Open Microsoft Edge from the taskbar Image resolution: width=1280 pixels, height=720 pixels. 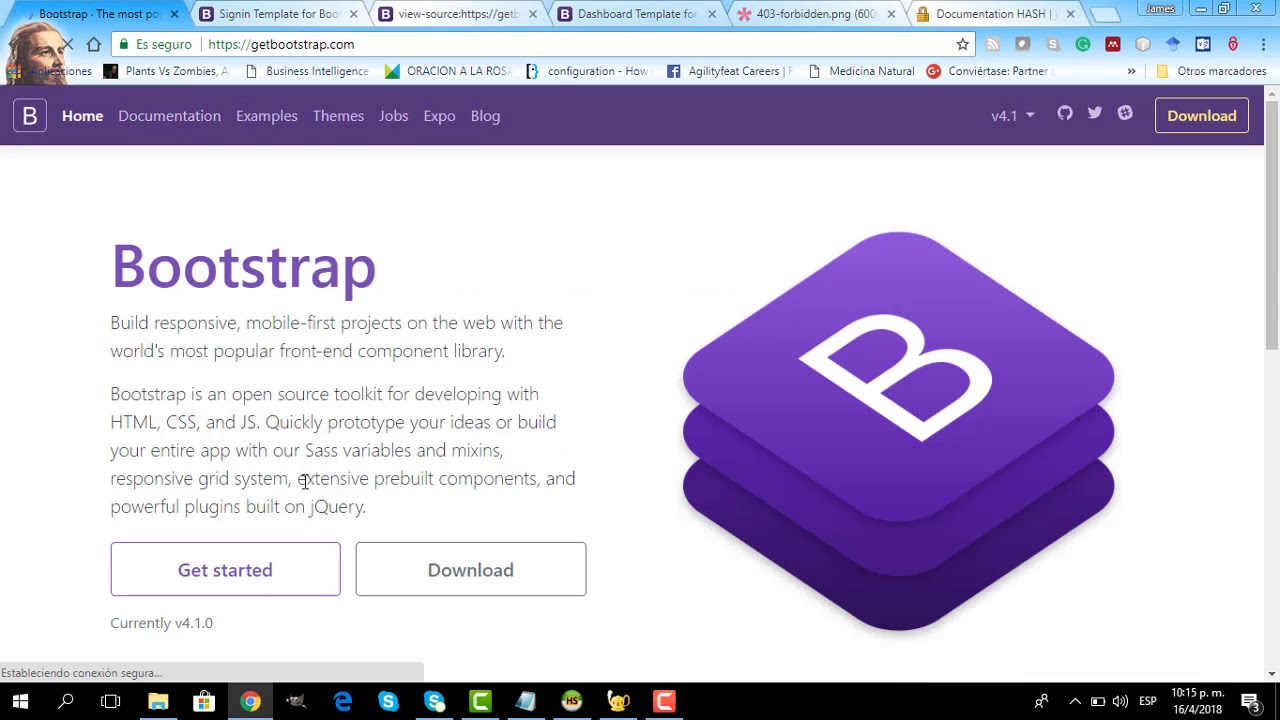pos(342,701)
